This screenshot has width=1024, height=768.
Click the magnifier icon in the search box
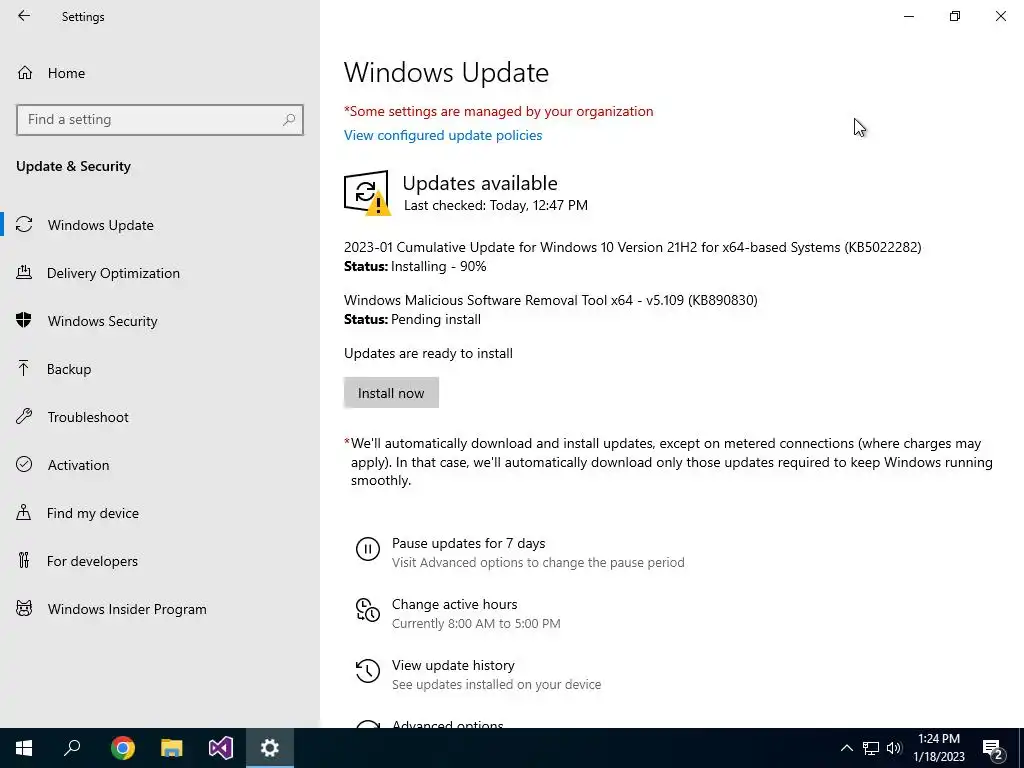[289, 120]
